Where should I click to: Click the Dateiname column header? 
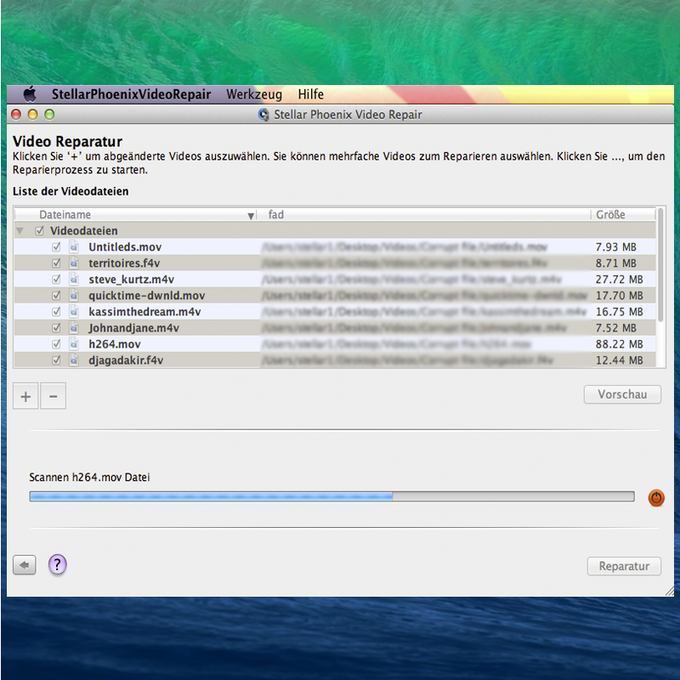pos(135,215)
